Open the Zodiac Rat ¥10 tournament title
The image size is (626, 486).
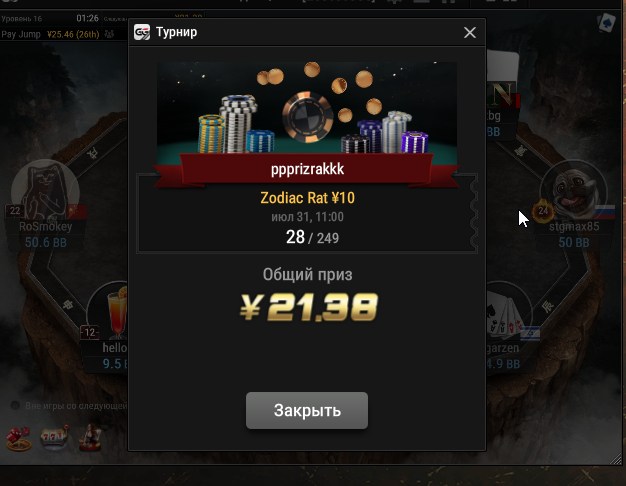click(307, 198)
